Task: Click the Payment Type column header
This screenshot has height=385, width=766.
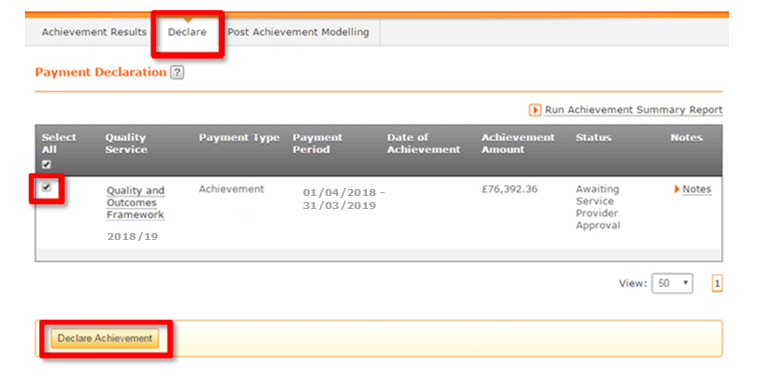Action: (x=239, y=138)
